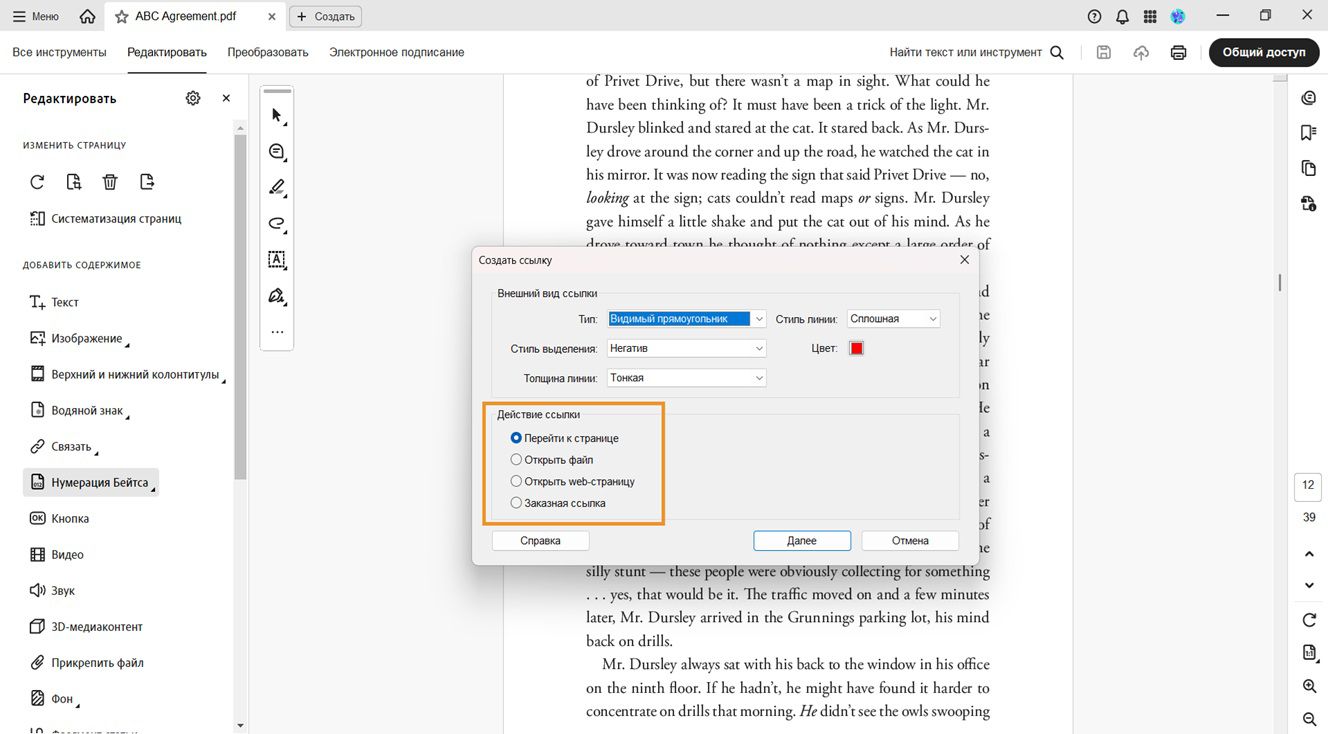Go to previous page with the up chevron

pos(1309,554)
